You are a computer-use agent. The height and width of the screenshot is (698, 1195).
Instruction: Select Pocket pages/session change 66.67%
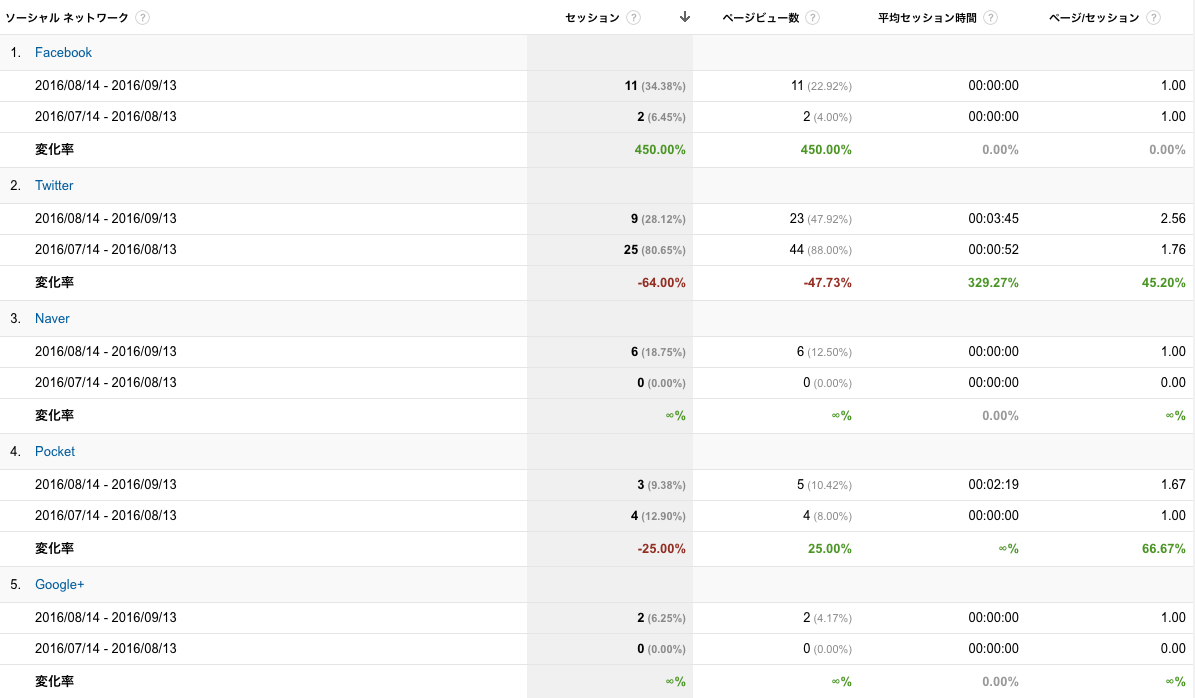[x=1164, y=549]
